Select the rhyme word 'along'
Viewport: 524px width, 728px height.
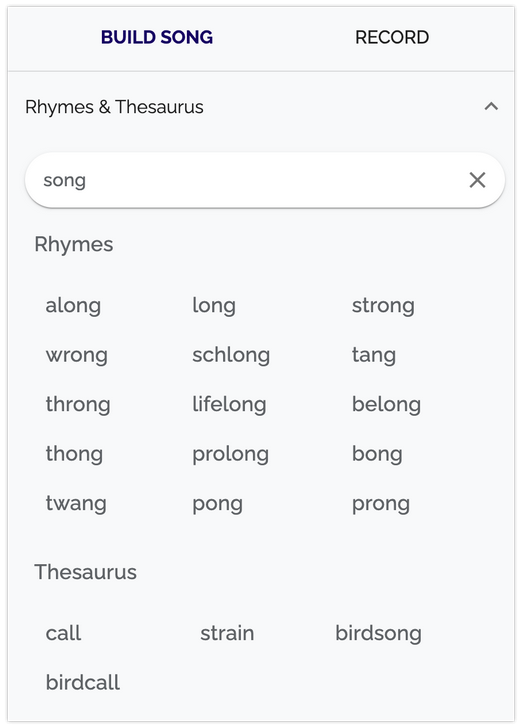[73, 306]
